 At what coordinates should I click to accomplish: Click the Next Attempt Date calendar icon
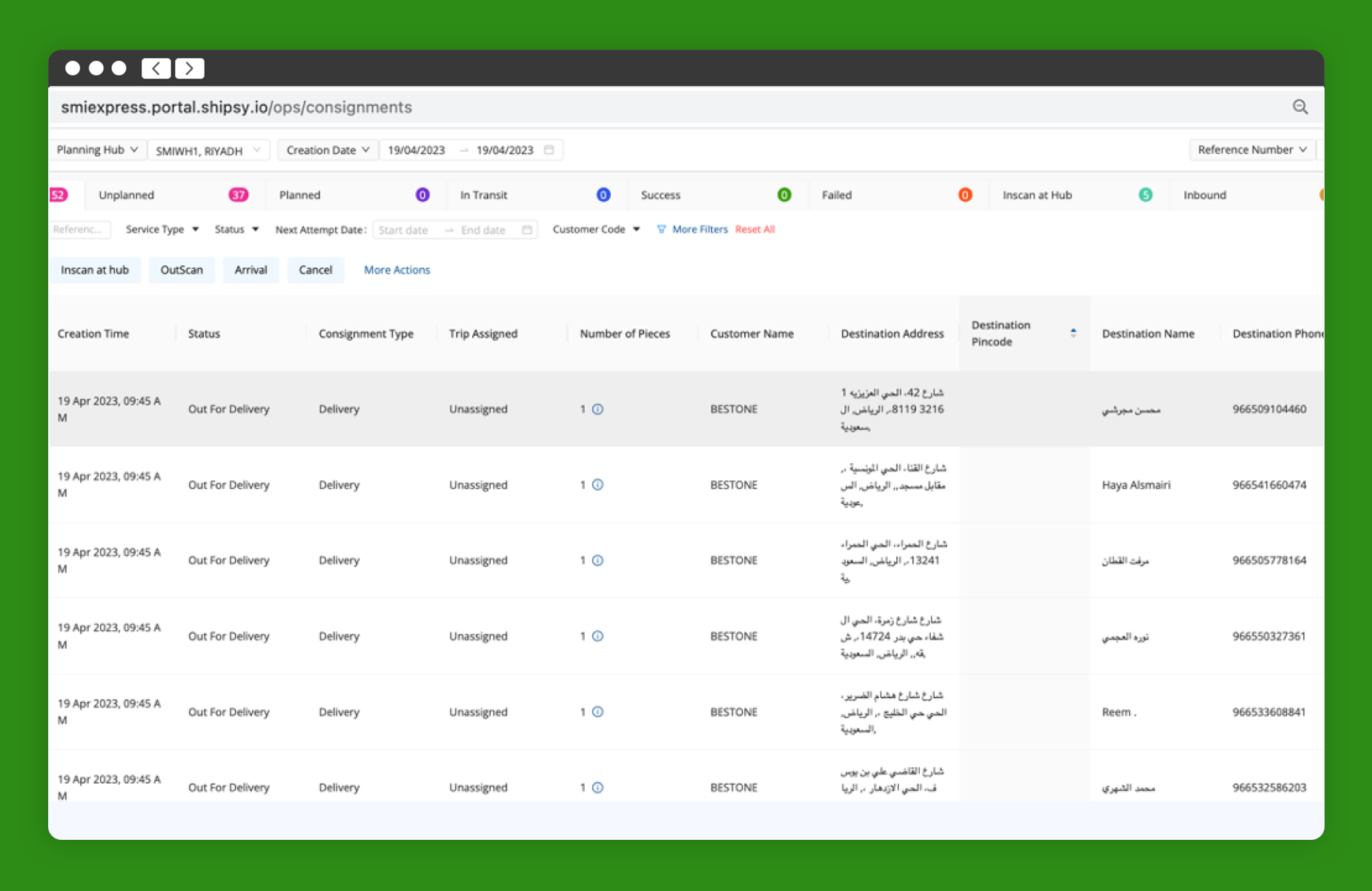pos(527,230)
